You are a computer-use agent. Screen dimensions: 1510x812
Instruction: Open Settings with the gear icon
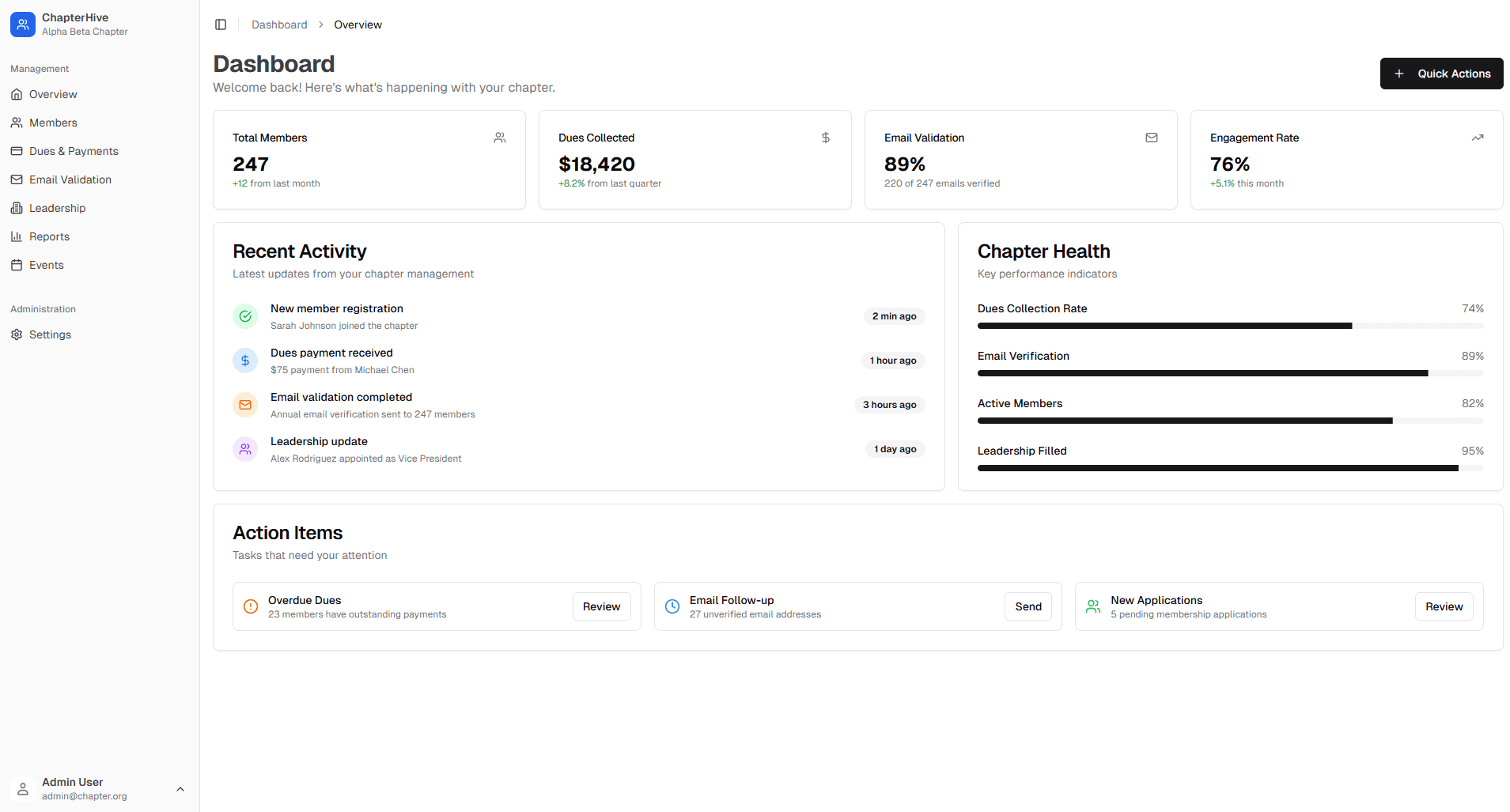point(17,334)
